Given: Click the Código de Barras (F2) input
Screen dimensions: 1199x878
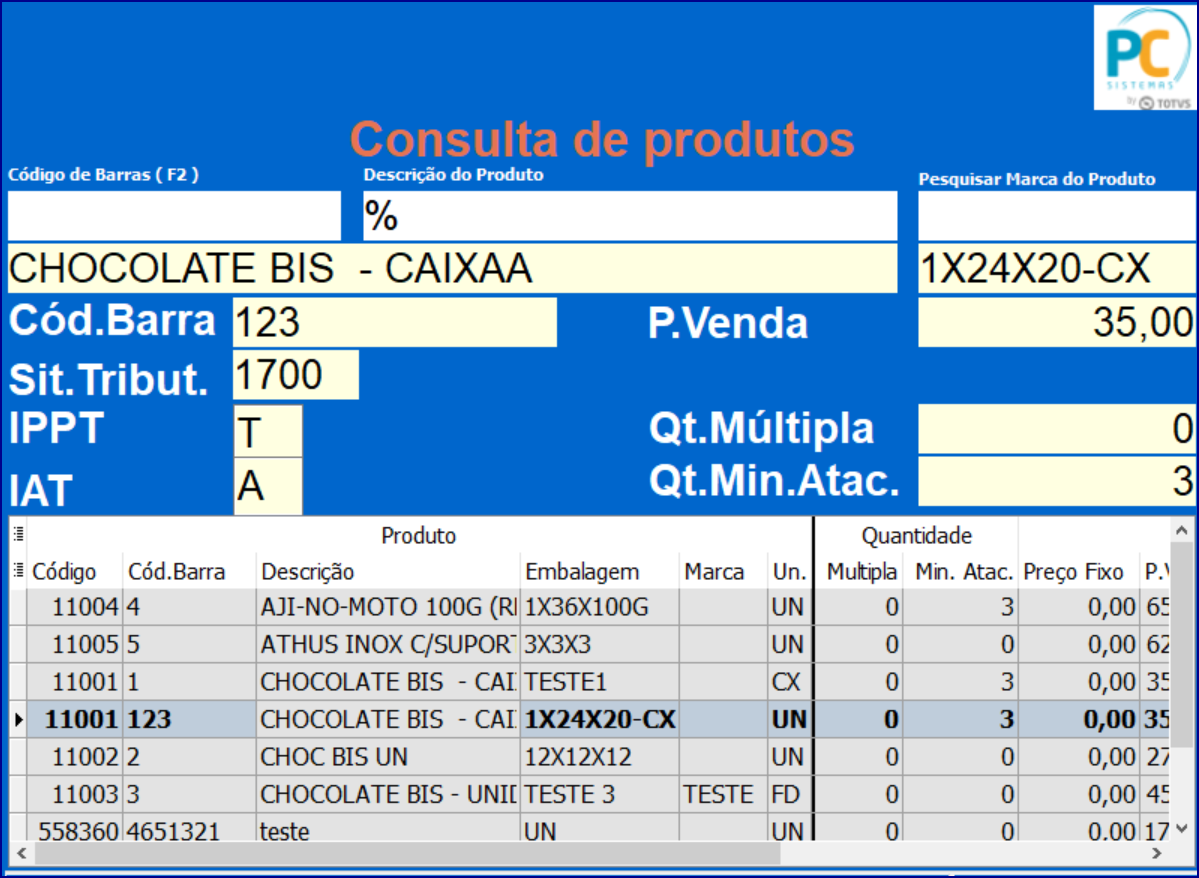Looking at the screenshot, I should point(174,215).
